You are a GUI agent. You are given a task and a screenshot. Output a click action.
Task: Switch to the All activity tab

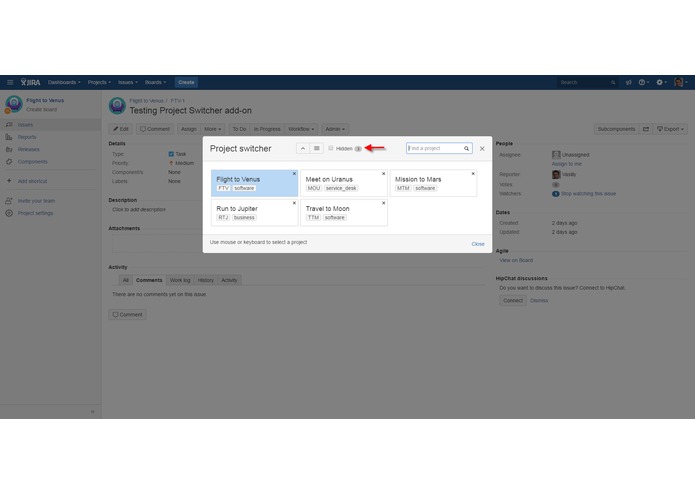[125, 280]
